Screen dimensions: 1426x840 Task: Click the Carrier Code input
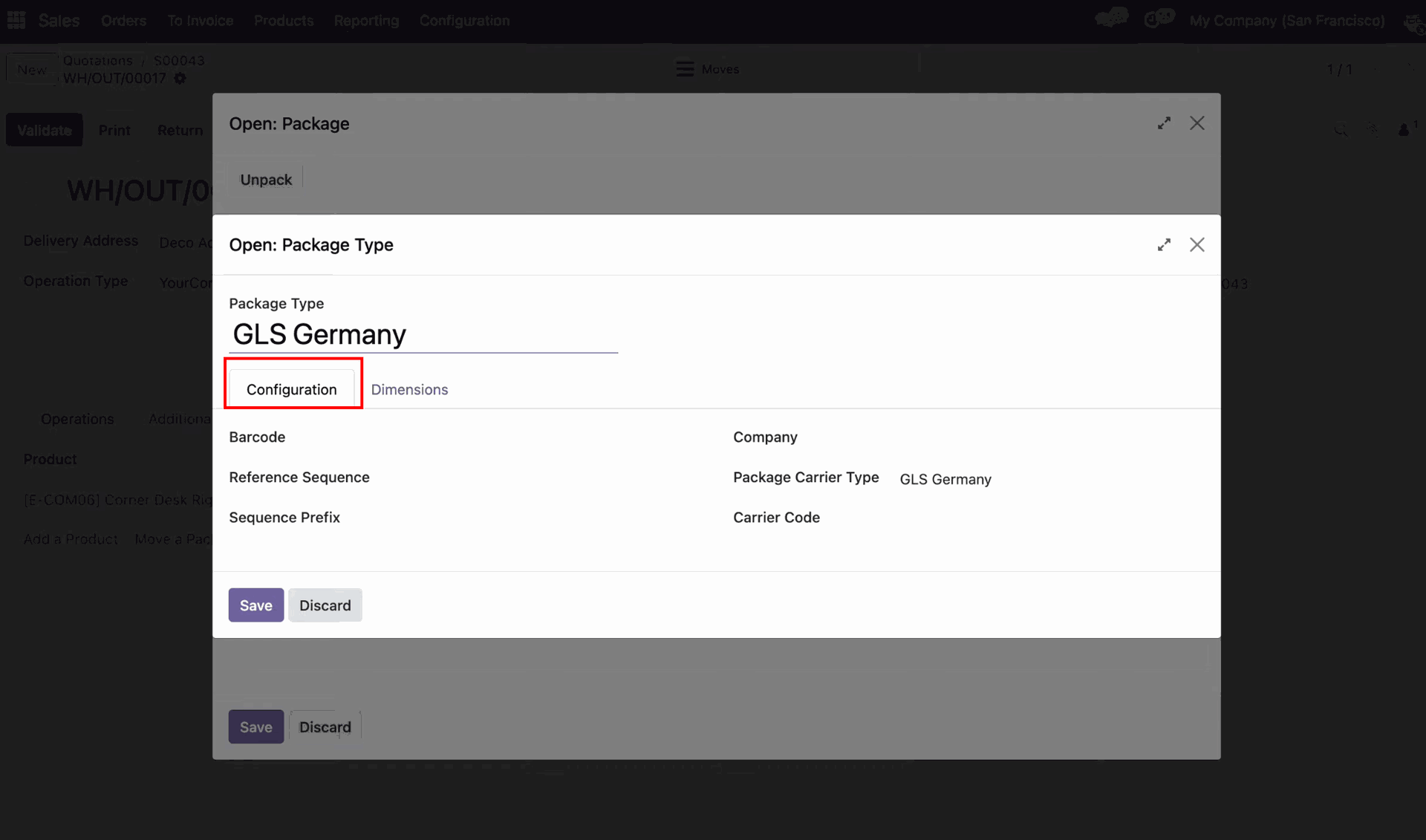pos(1040,518)
